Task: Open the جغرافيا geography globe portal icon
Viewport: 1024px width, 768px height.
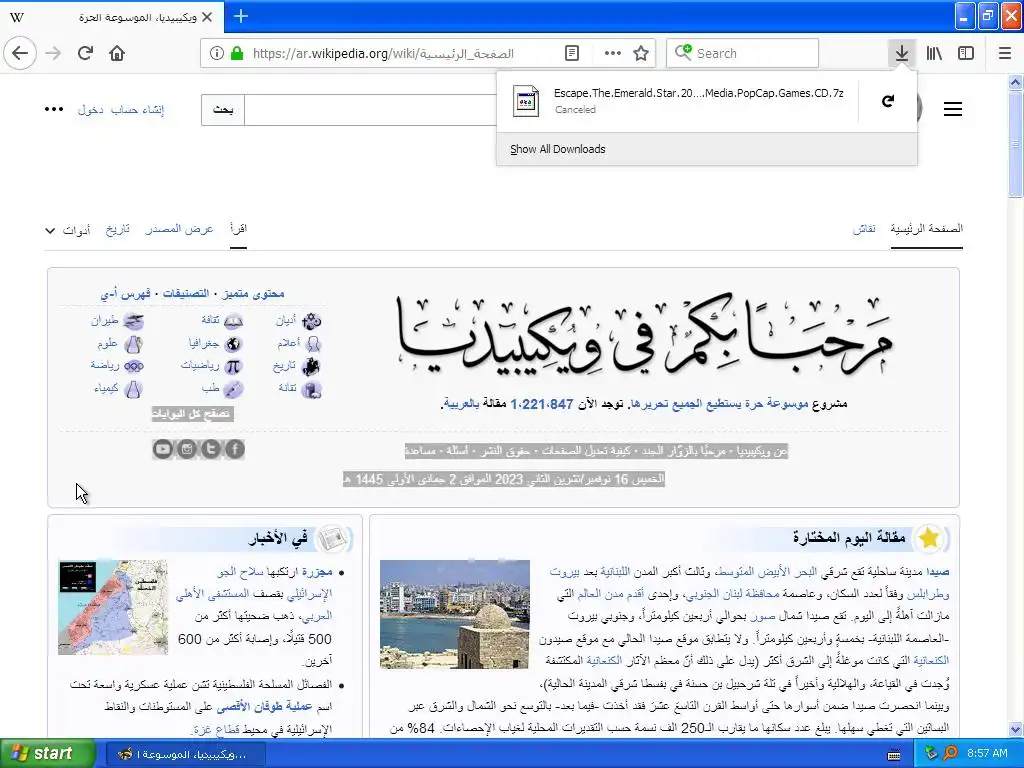Action: pos(233,344)
